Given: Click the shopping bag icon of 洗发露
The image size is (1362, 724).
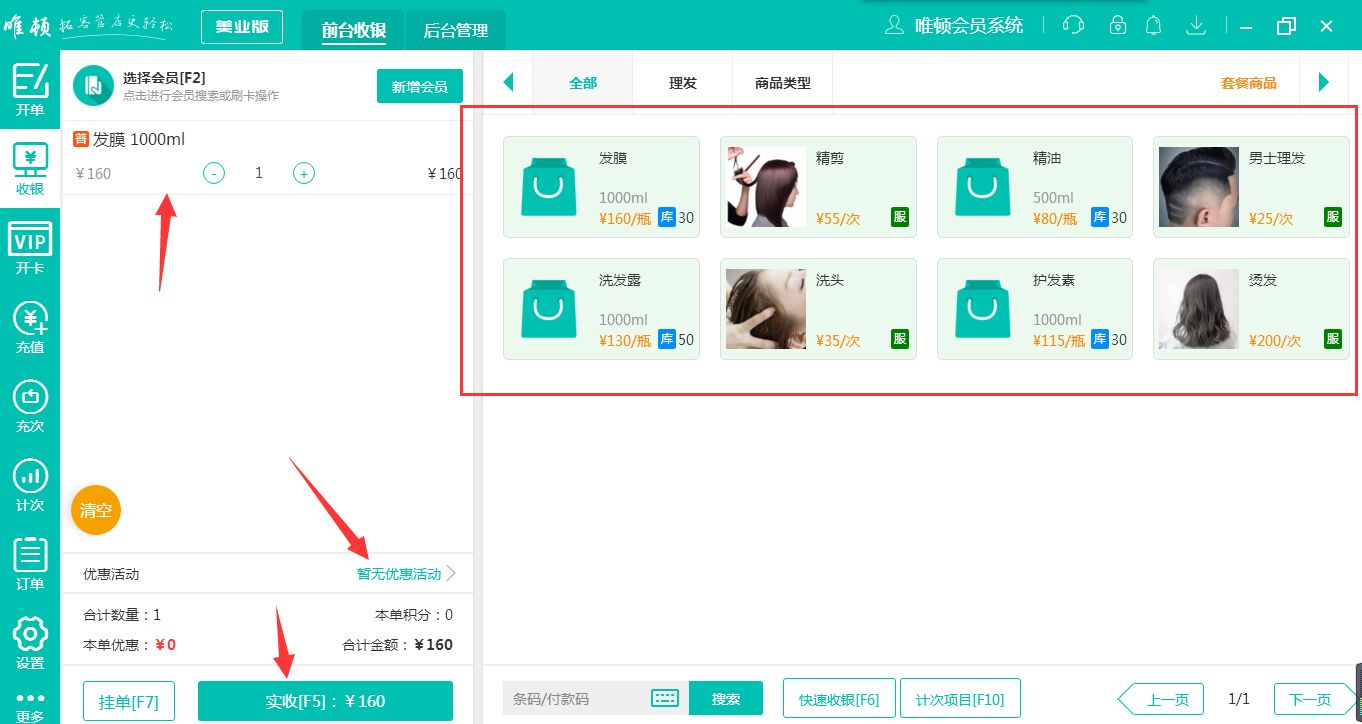Looking at the screenshot, I should tap(548, 309).
